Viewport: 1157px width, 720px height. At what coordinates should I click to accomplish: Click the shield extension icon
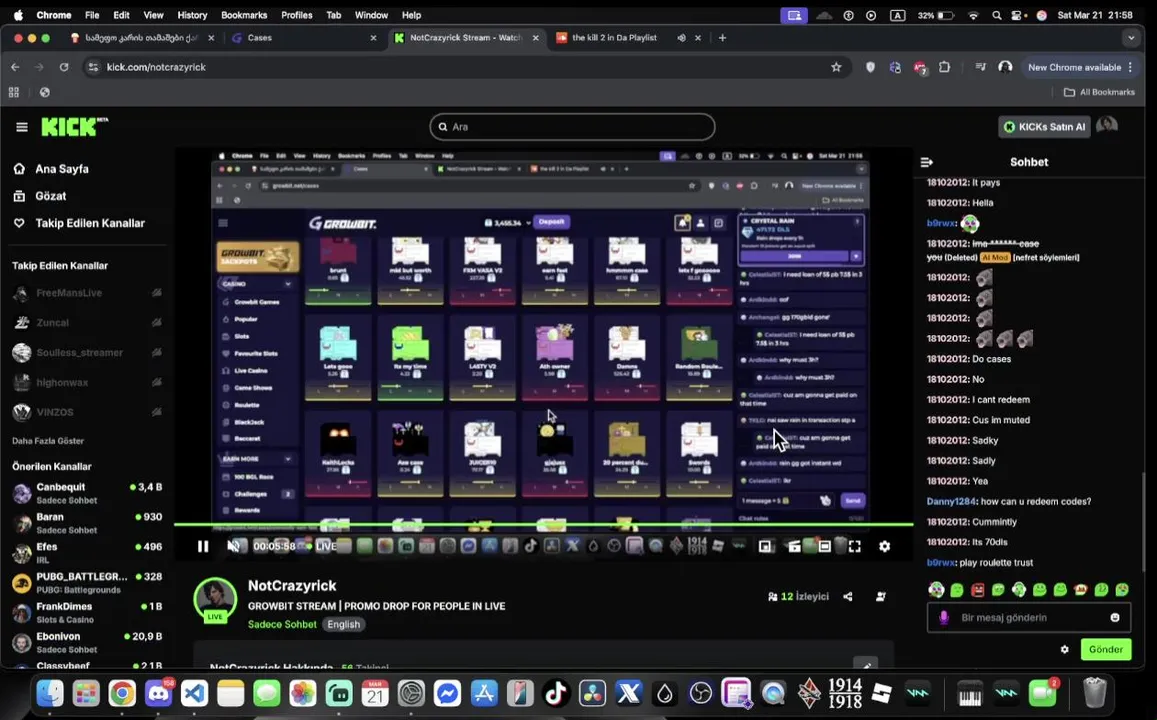coord(871,67)
